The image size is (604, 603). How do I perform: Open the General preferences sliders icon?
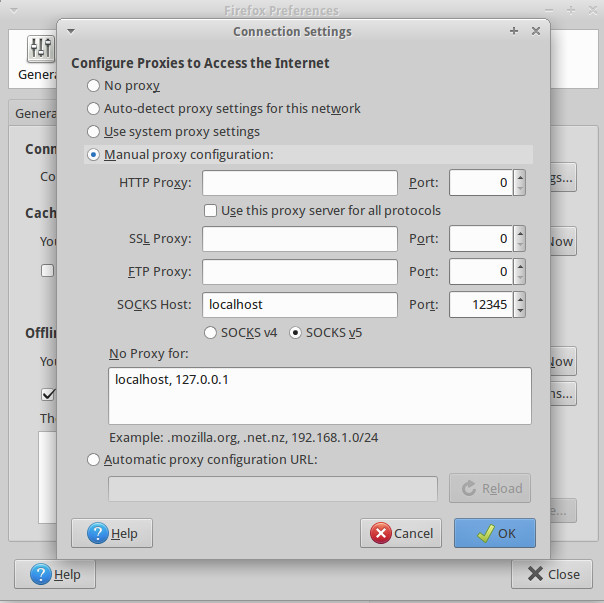(40, 49)
